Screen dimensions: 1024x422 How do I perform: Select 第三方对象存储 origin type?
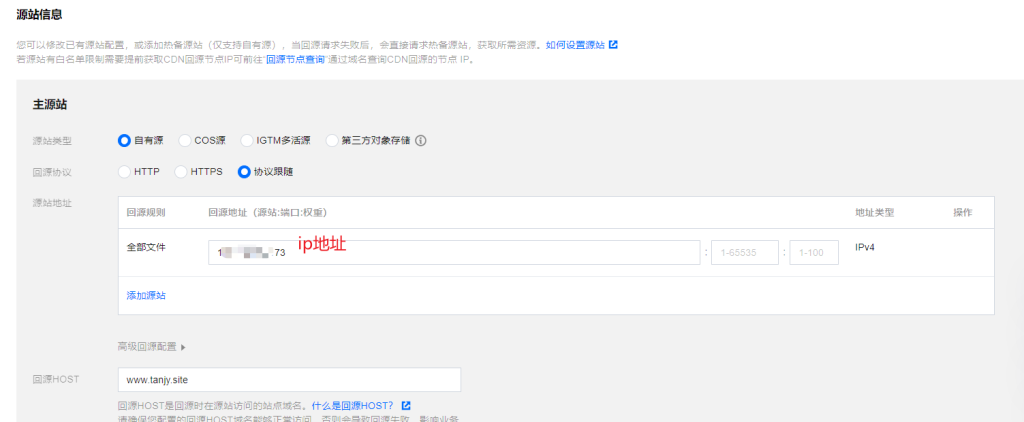point(332,141)
